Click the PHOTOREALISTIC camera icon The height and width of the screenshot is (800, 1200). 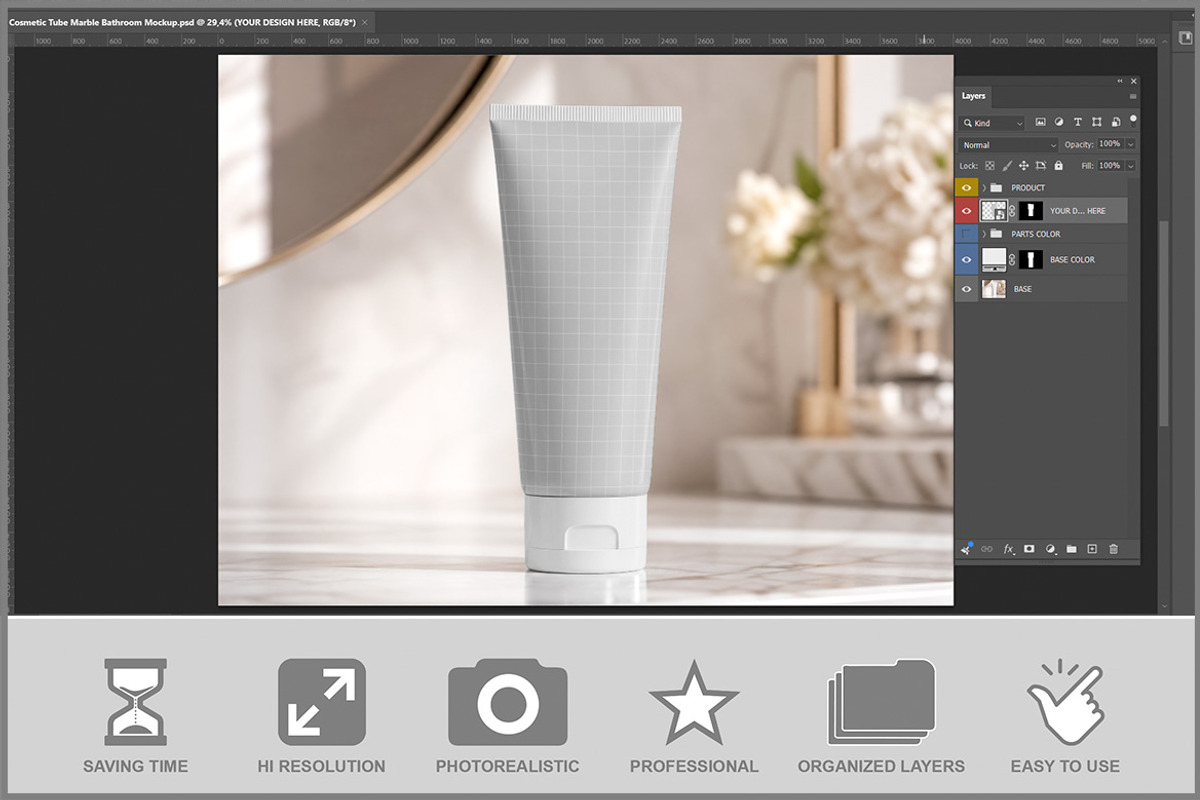pos(507,701)
